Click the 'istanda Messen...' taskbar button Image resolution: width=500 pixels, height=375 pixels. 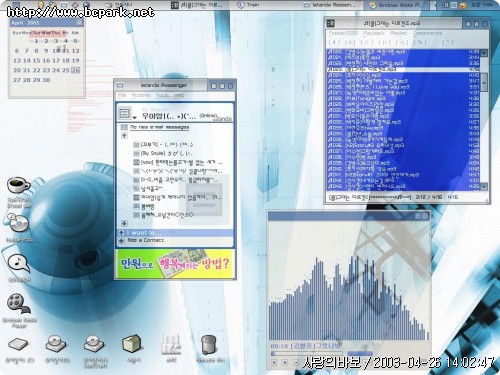pyautogui.click(x=329, y=5)
